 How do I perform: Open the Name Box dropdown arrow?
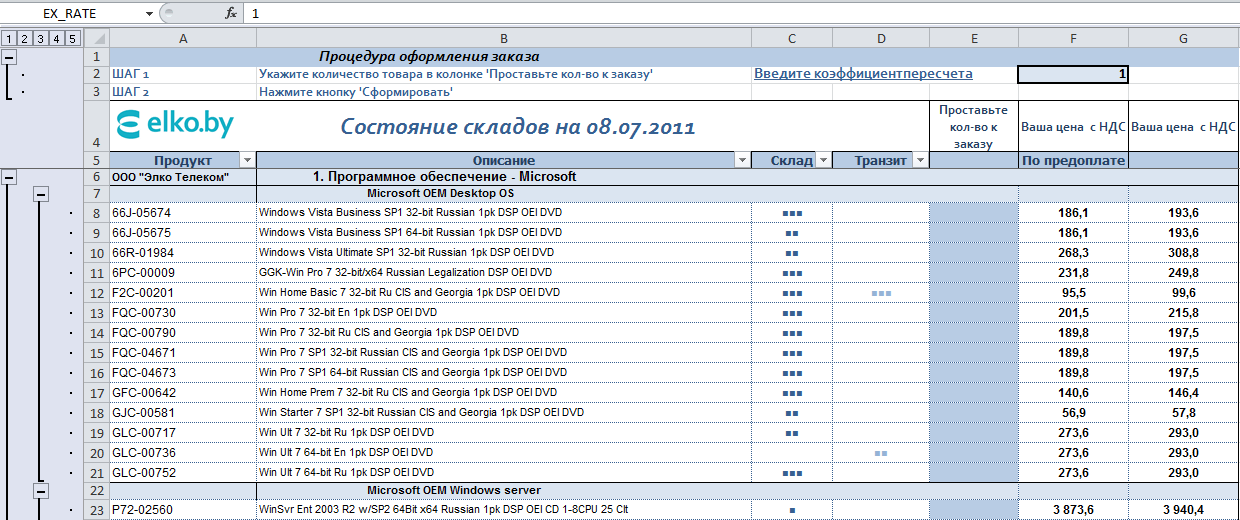(149, 14)
